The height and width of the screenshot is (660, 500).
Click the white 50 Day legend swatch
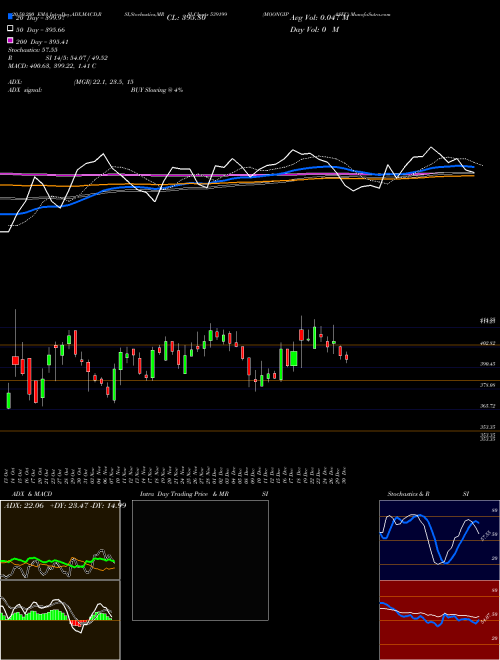[10, 29]
